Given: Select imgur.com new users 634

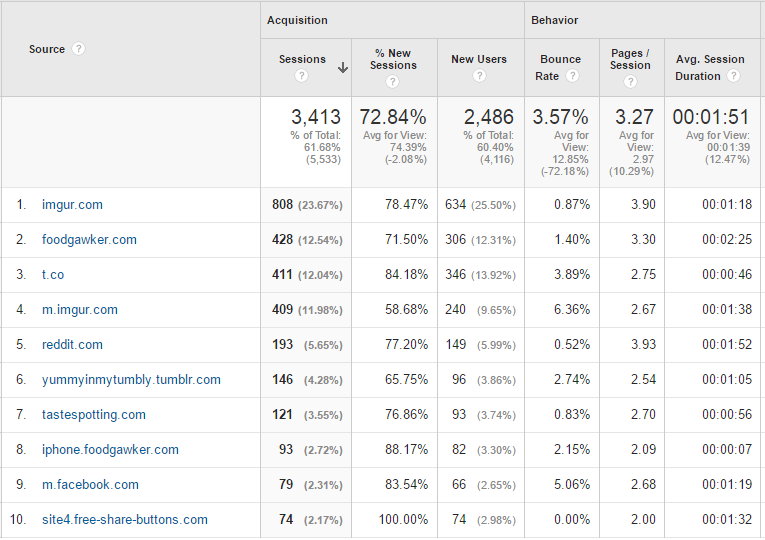Looking at the screenshot, I should tap(455, 204).
